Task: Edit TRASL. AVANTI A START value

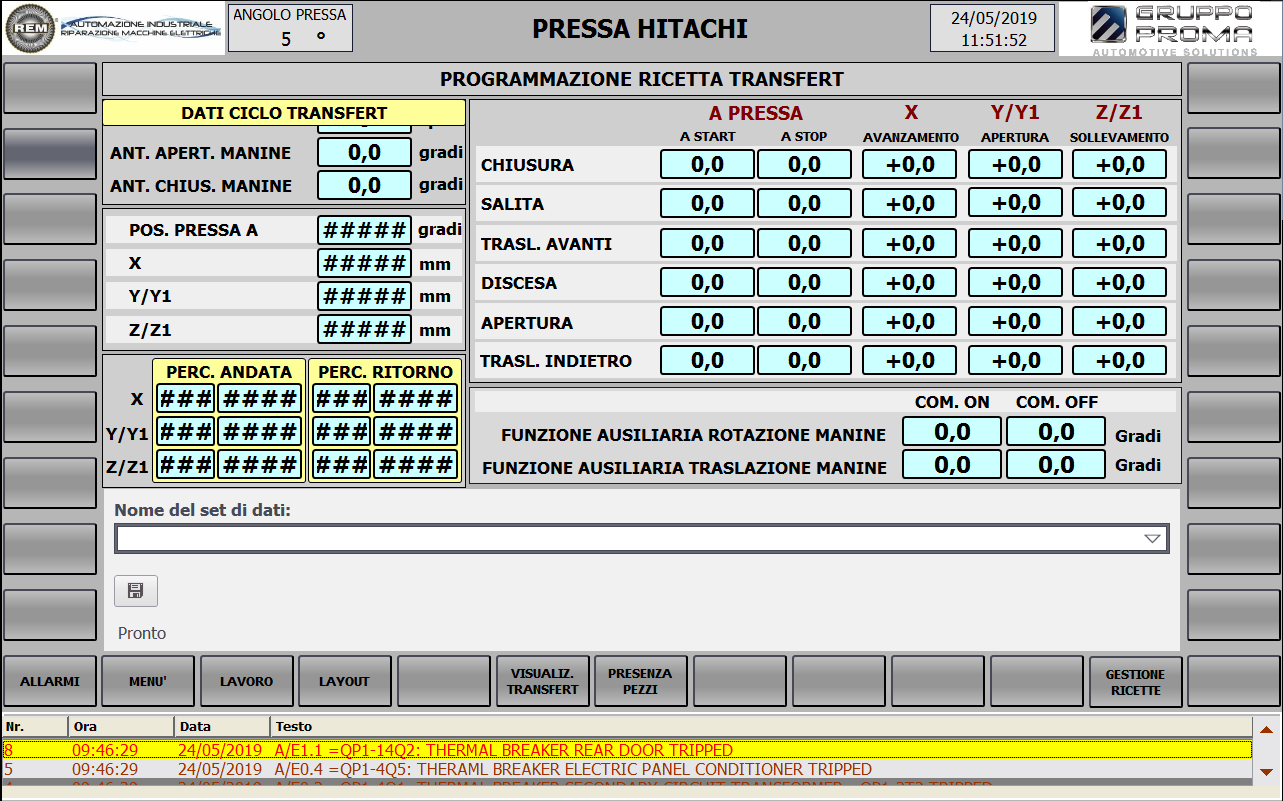Action: 707,243
